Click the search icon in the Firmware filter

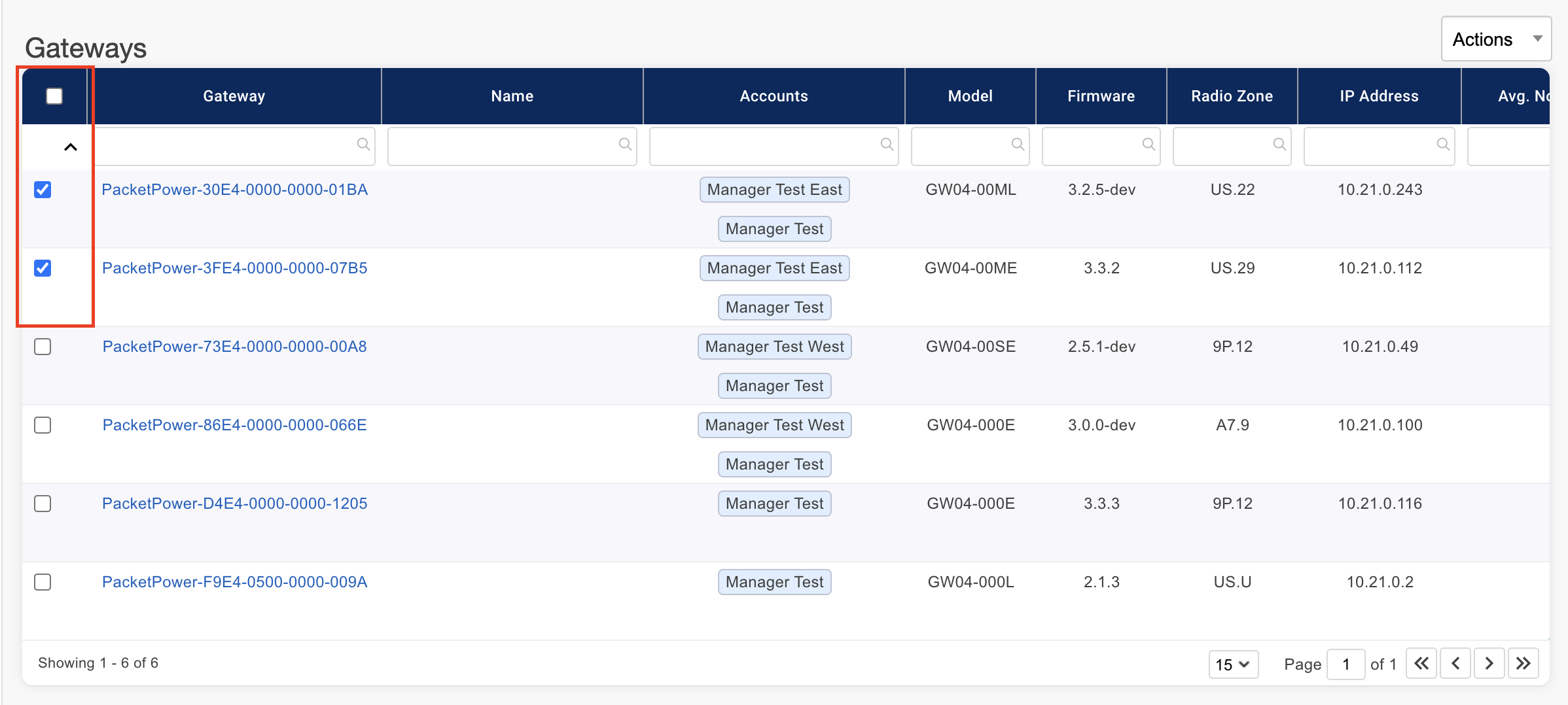coord(1149,145)
